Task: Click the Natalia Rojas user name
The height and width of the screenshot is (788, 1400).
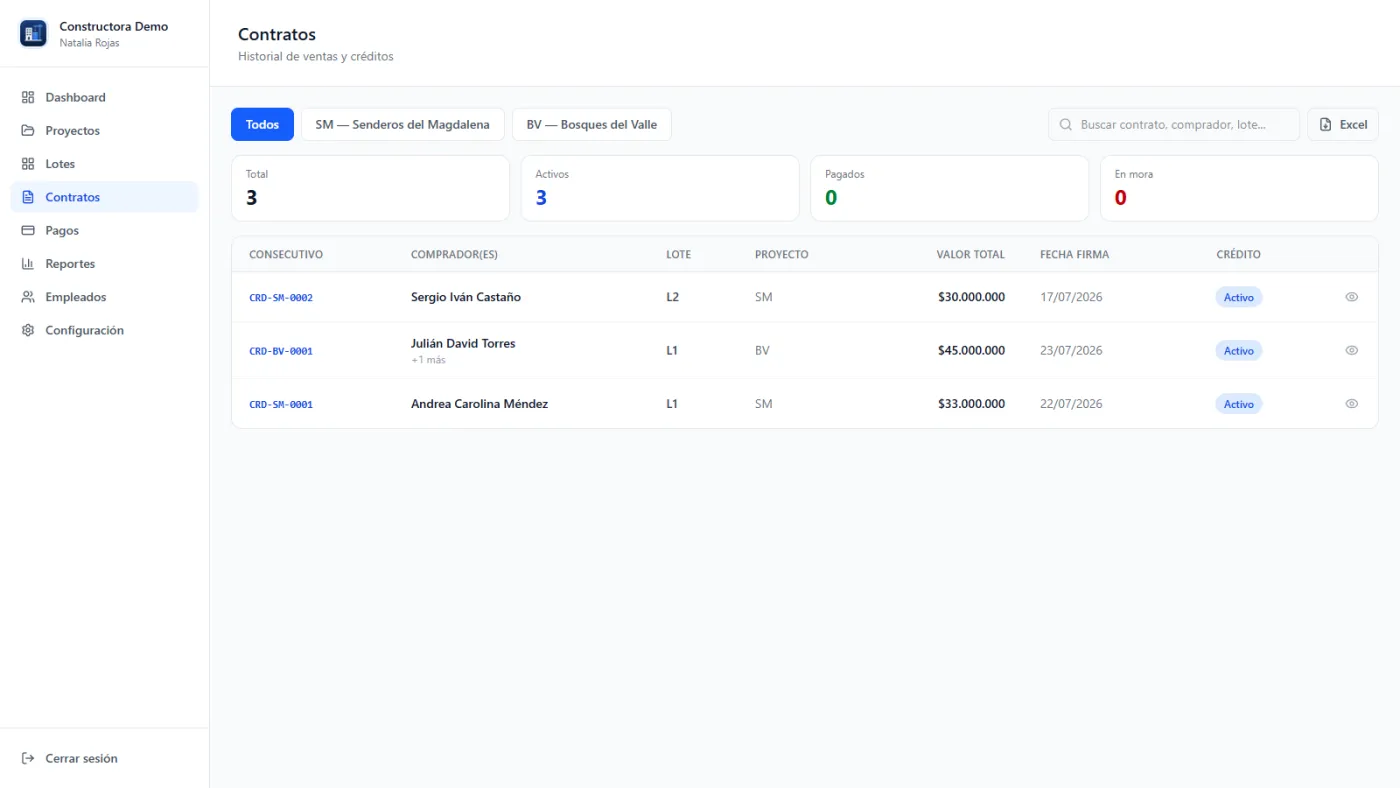Action: 89,43
